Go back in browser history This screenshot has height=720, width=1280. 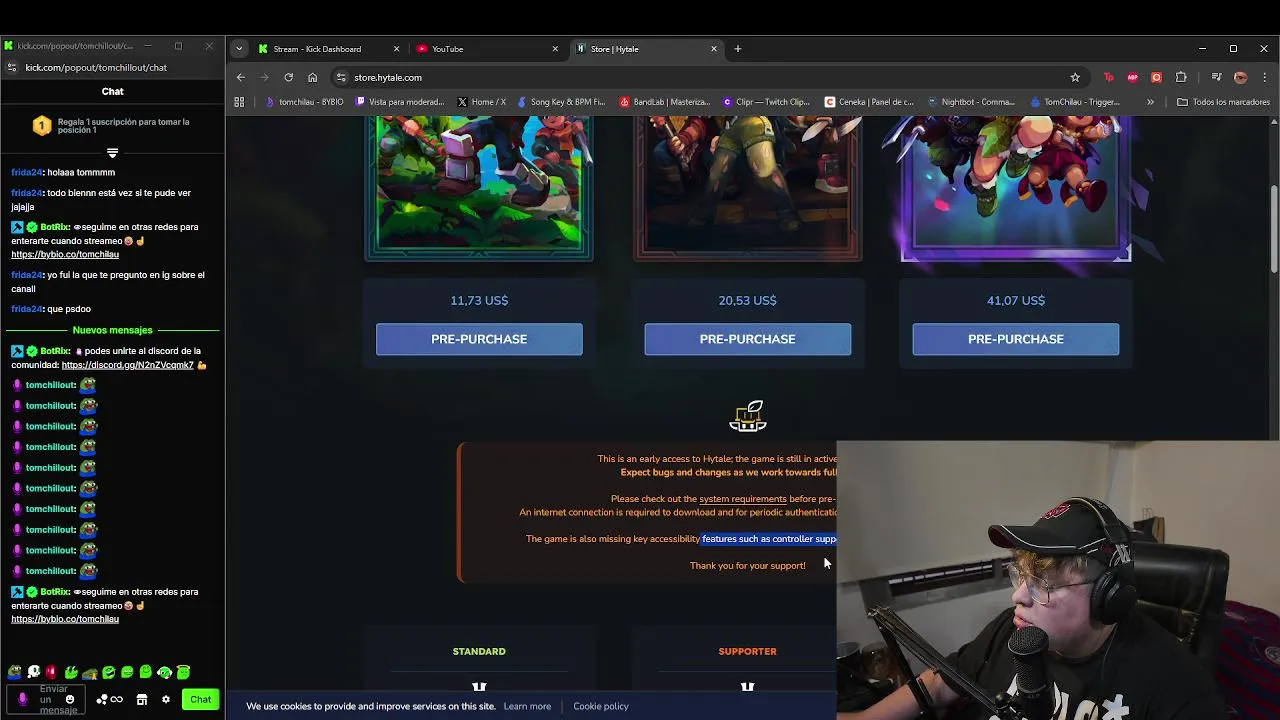tap(240, 77)
